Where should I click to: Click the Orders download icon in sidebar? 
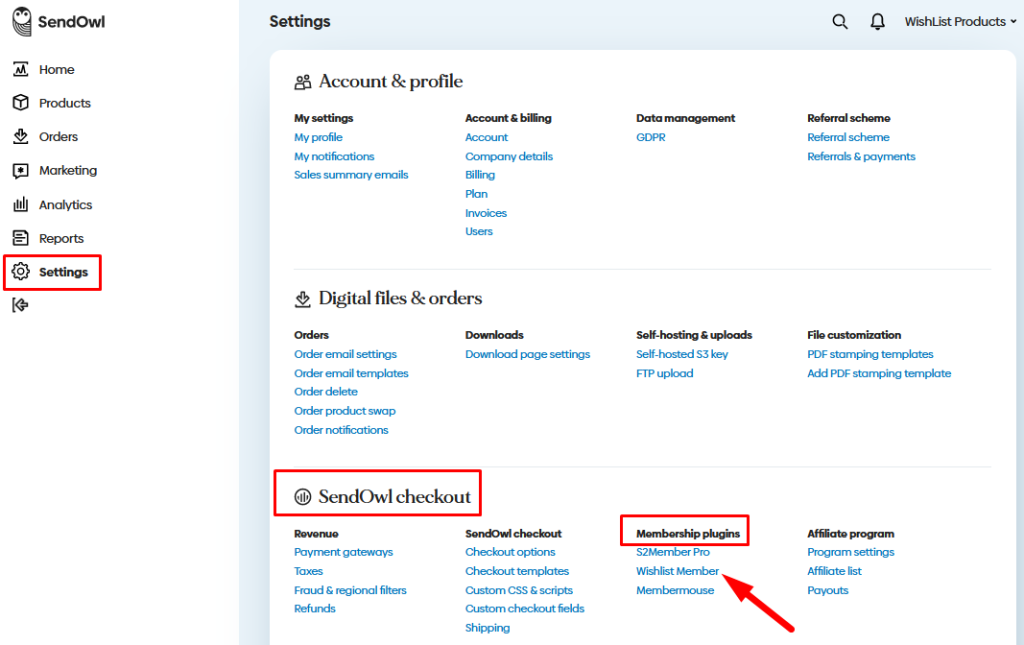pyautogui.click(x=21, y=136)
